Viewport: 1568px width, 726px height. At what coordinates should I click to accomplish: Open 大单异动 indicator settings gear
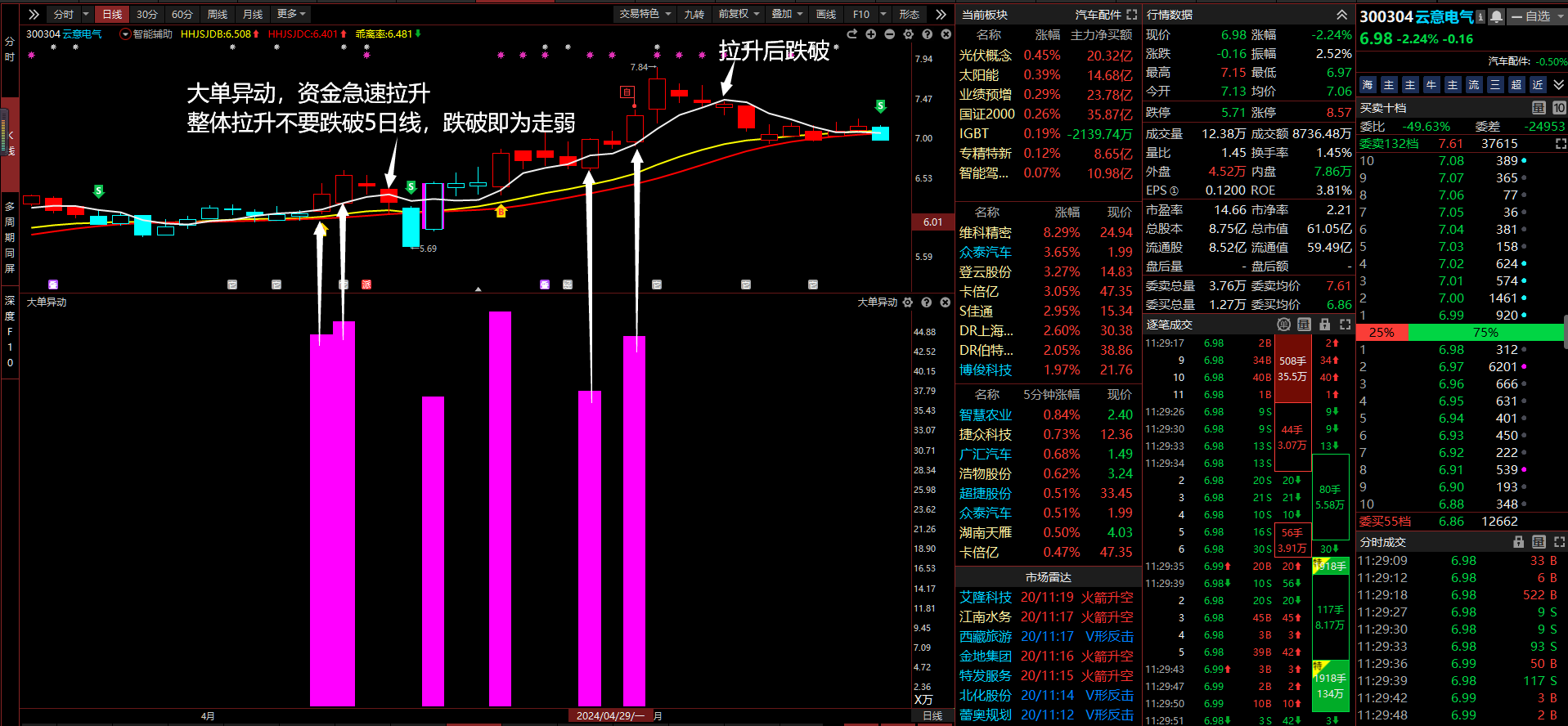click(907, 302)
